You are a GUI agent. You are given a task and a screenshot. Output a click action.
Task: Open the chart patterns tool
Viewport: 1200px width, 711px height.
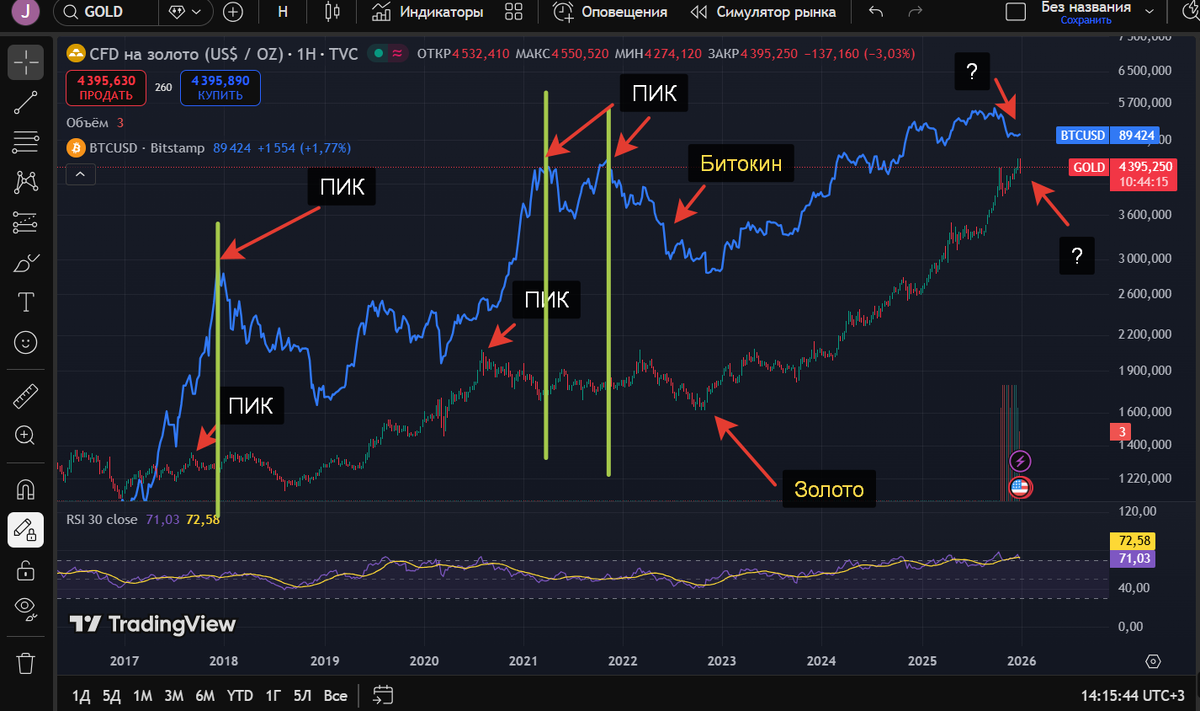[26, 182]
